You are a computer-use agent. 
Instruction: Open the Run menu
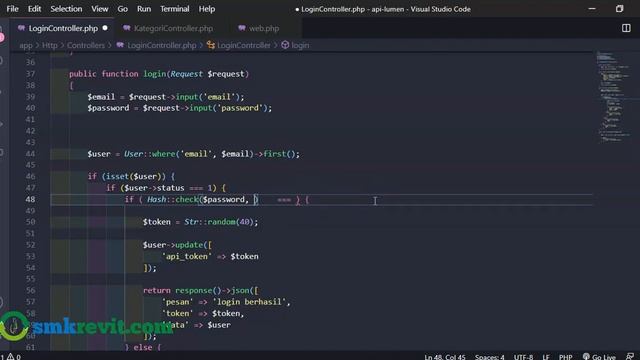(144, 9)
